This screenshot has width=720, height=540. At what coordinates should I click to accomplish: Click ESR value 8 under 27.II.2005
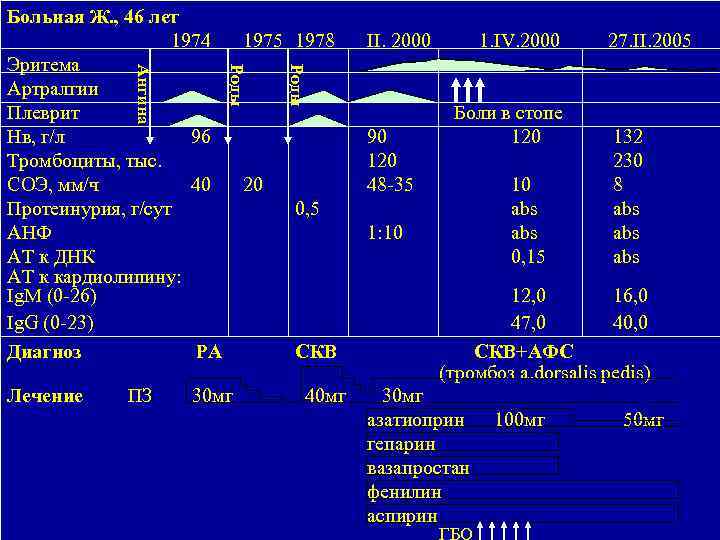(x=618, y=185)
